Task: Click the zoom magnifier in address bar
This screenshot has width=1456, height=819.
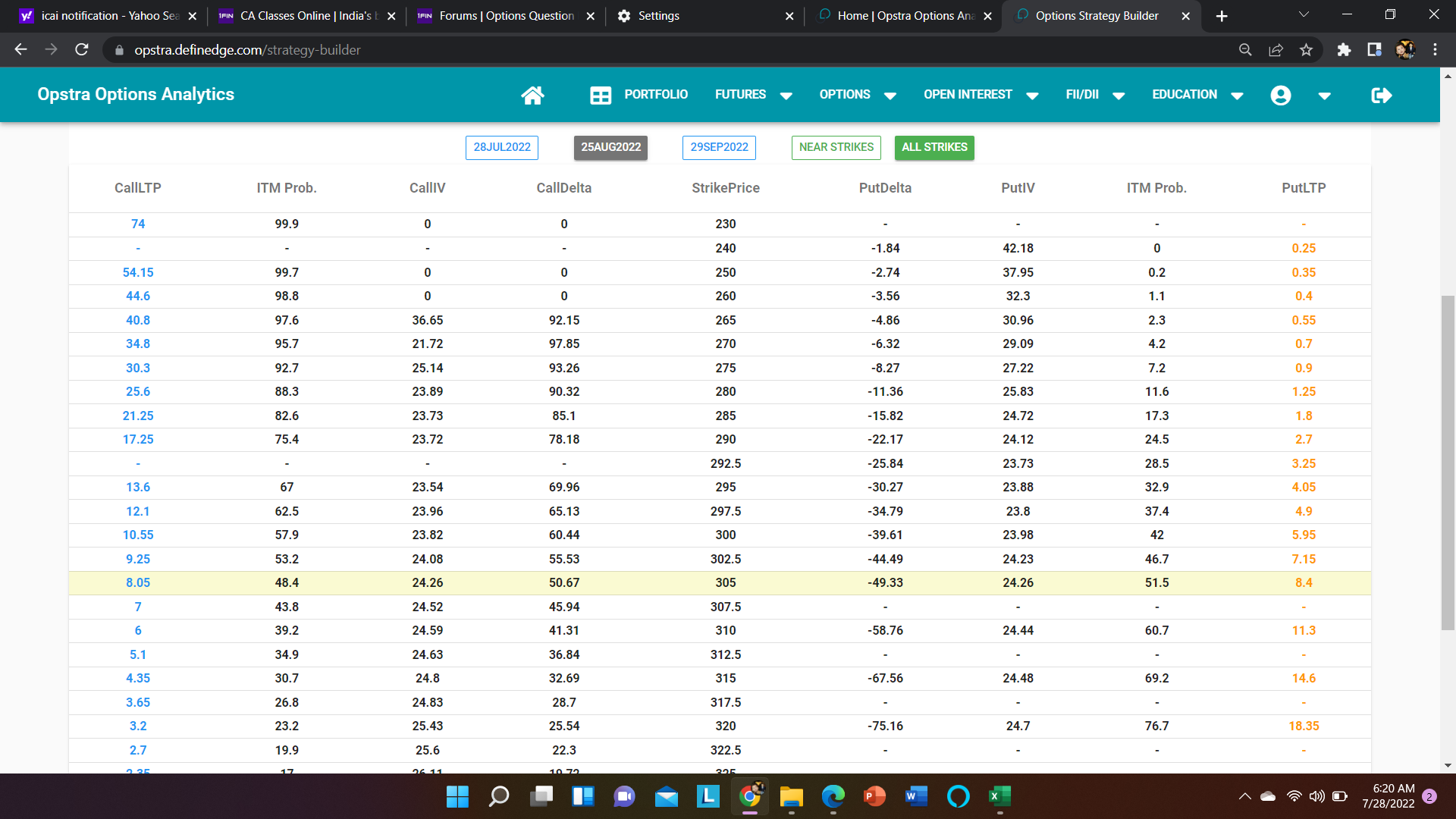Action: coord(1245,50)
